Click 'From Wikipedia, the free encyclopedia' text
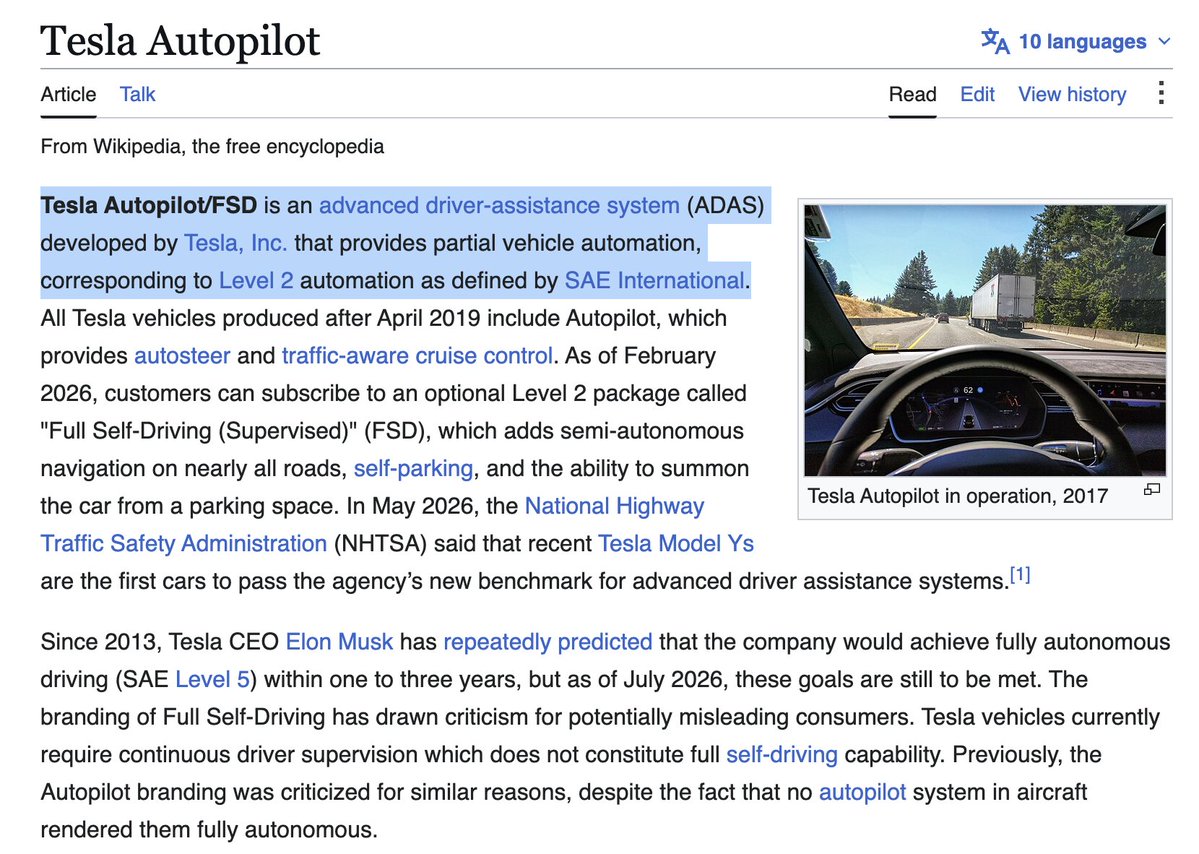The image size is (1199, 854). click(x=213, y=146)
